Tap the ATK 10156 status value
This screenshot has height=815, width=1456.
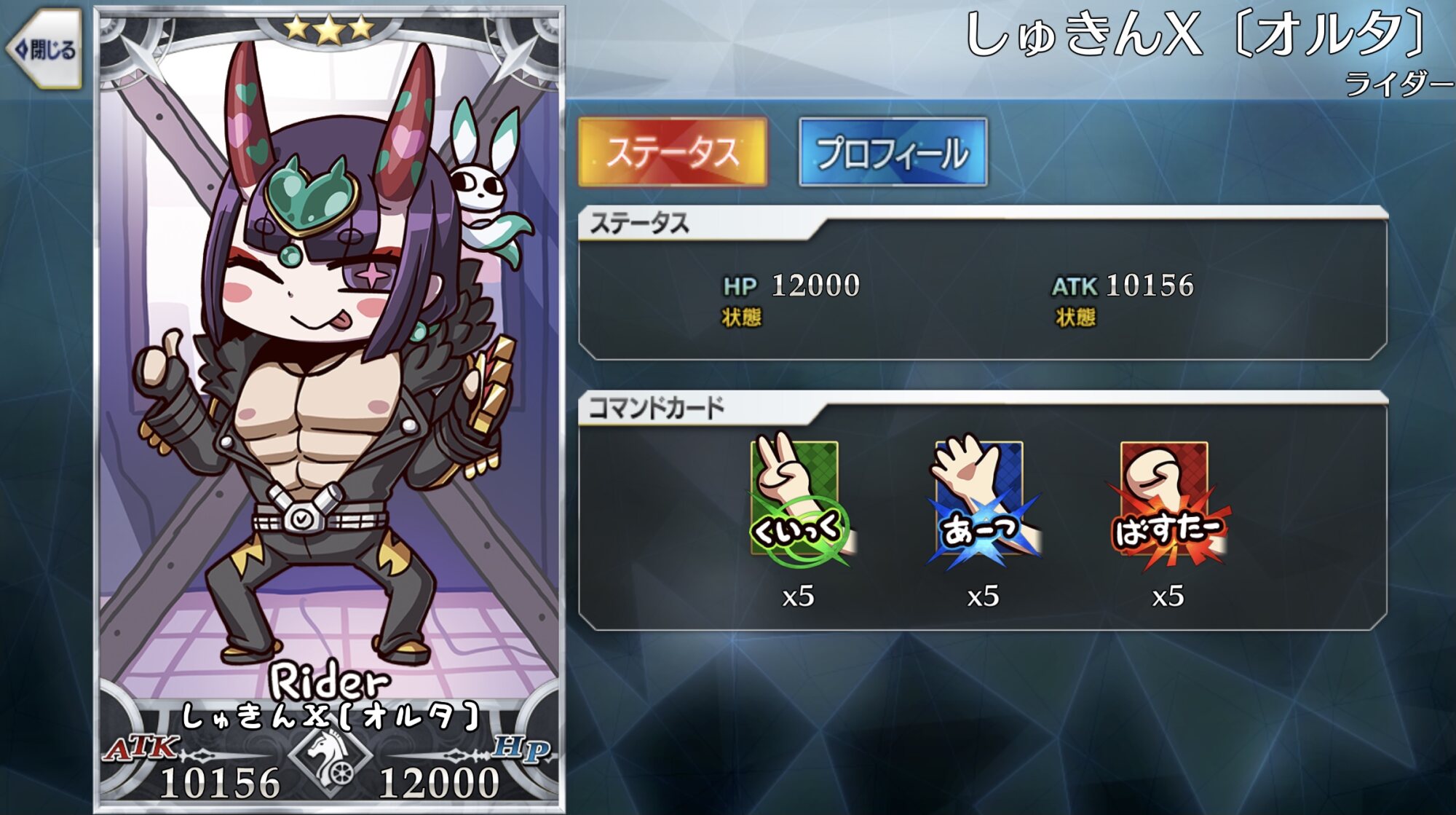pyautogui.click(x=1123, y=286)
